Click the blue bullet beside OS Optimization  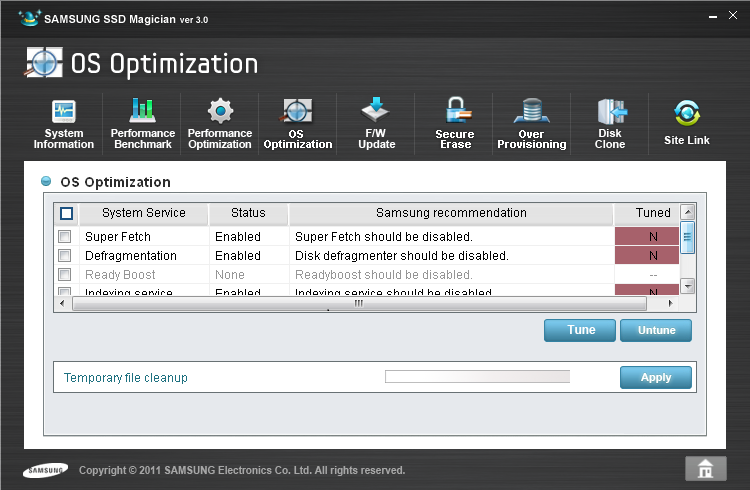point(46,181)
